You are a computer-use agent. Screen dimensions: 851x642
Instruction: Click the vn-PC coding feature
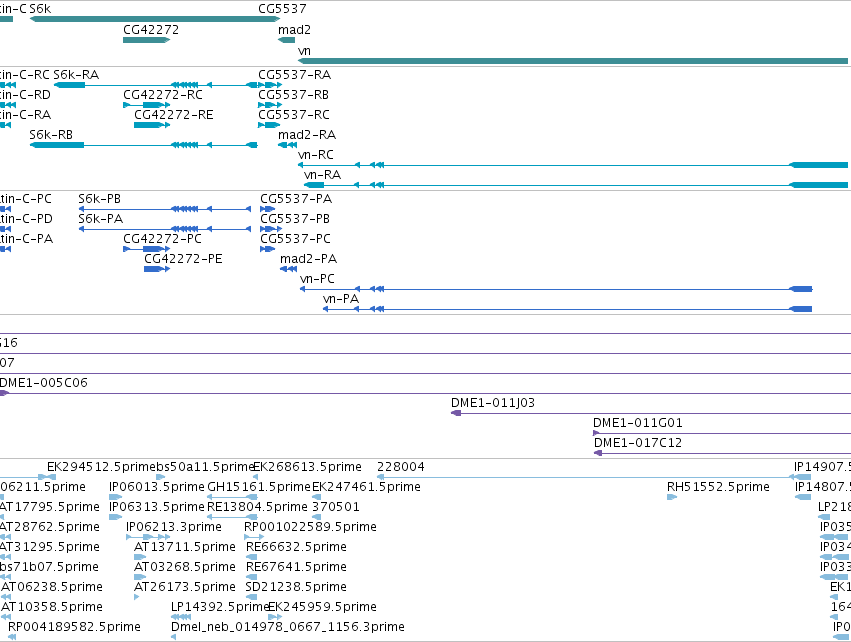coord(556,289)
